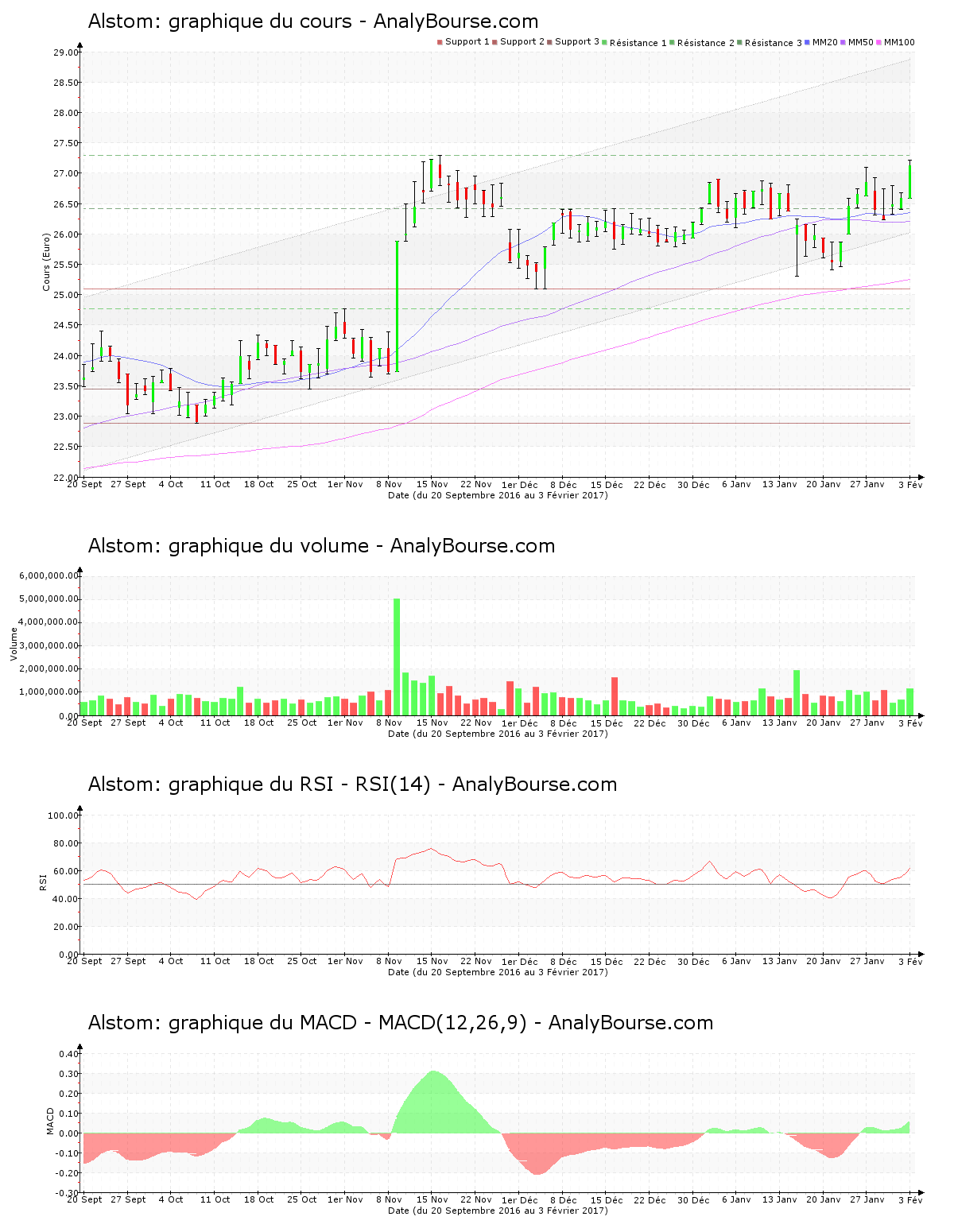954x1232 pixels.
Task: Select the Résistance 3 legend label
Action: pos(773,43)
